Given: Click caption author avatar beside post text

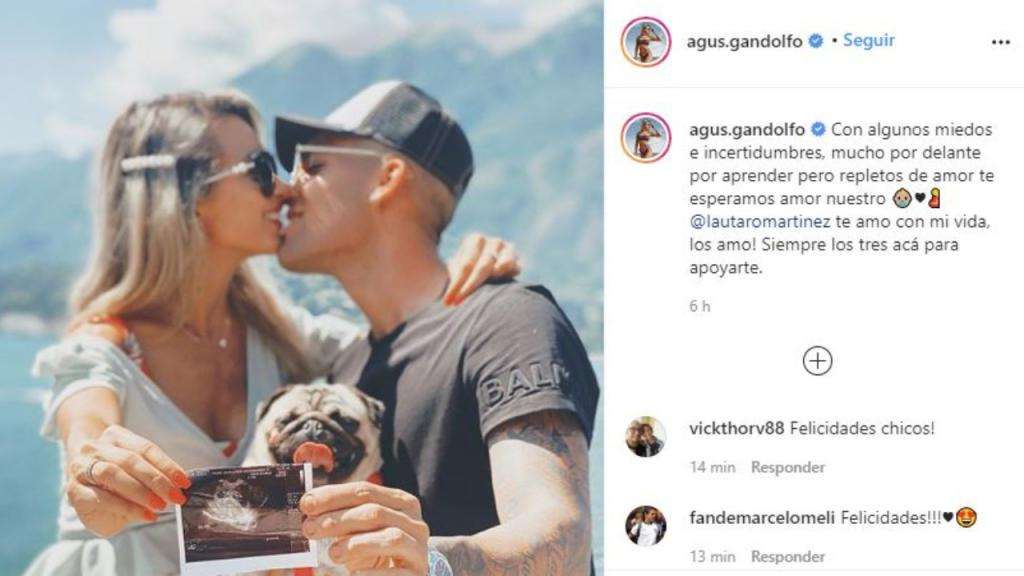Looking at the screenshot, I should click(x=646, y=138).
